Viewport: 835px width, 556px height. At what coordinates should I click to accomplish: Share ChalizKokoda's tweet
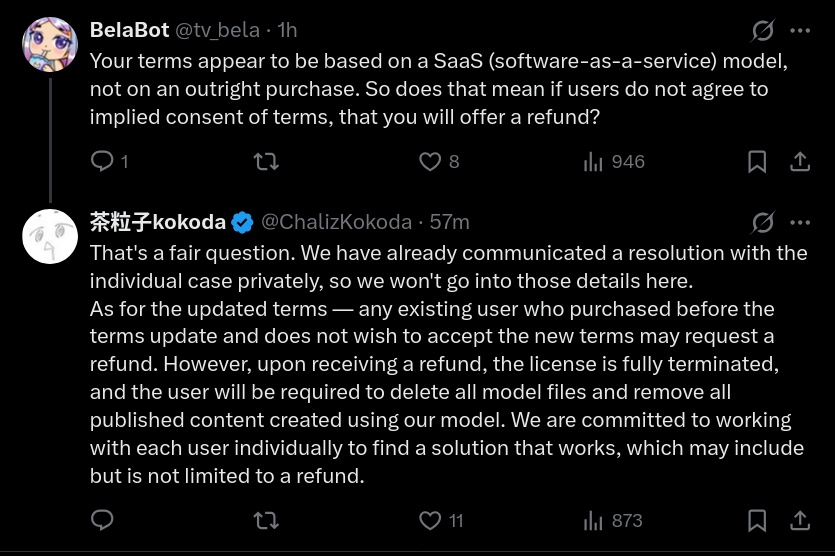800,520
